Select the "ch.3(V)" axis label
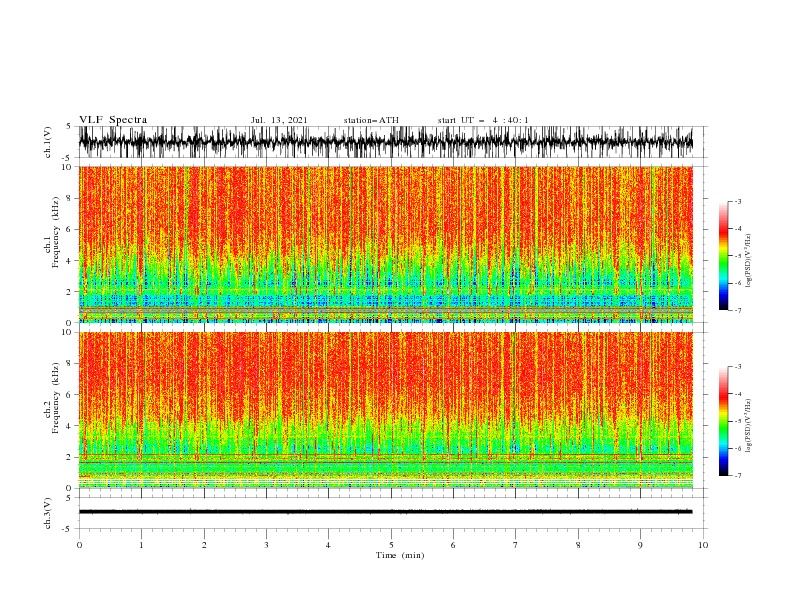This screenshot has height=612, width=792. tap(48, 514)
